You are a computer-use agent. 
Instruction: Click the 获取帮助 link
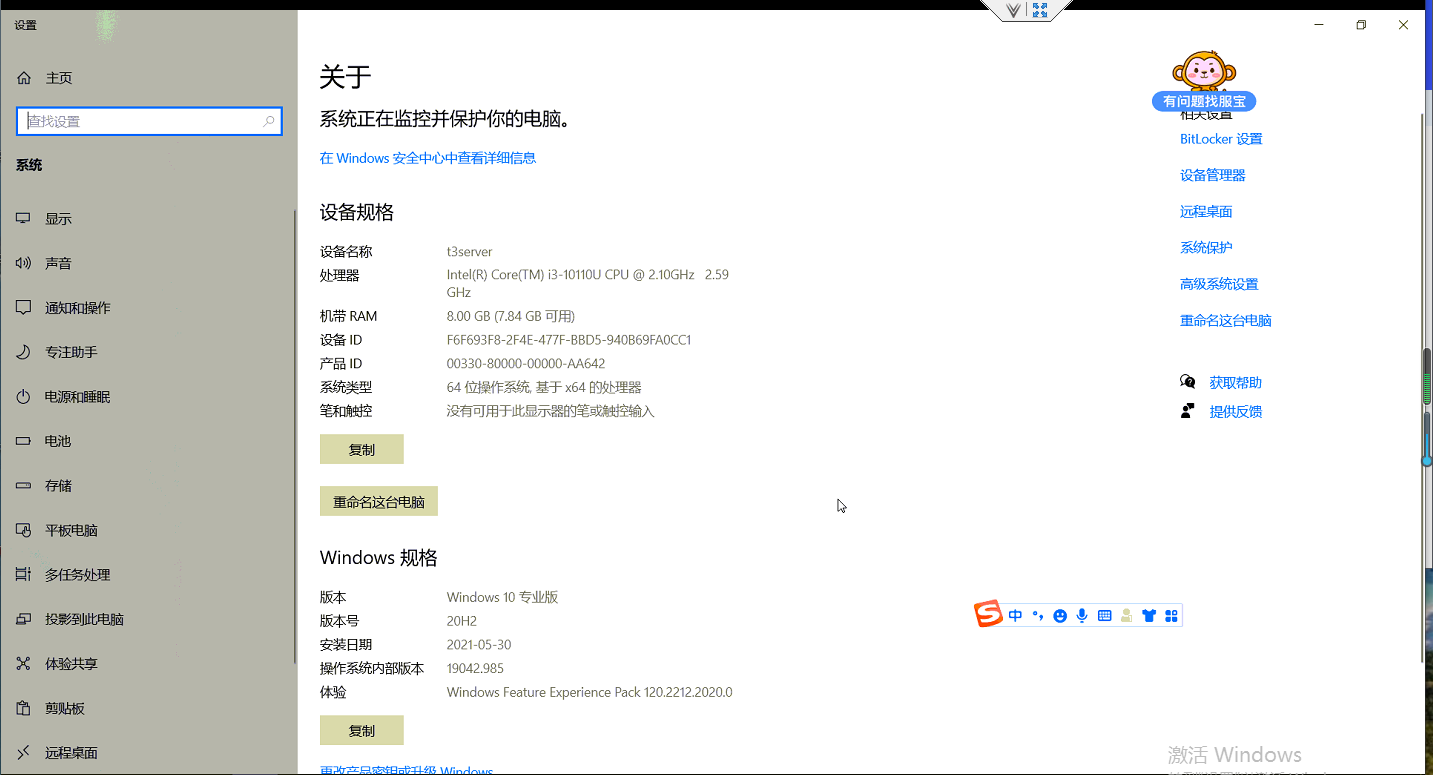point(1236,382)
